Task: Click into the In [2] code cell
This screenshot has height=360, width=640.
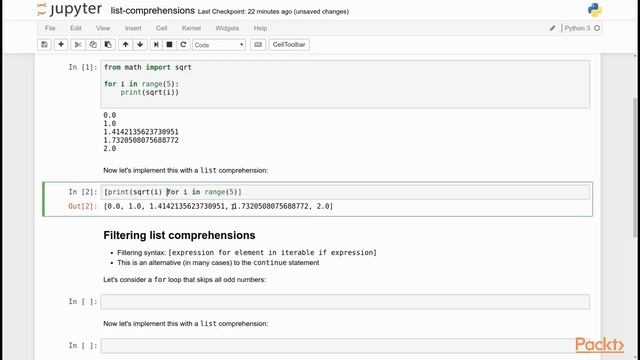Action: (345, 192)
